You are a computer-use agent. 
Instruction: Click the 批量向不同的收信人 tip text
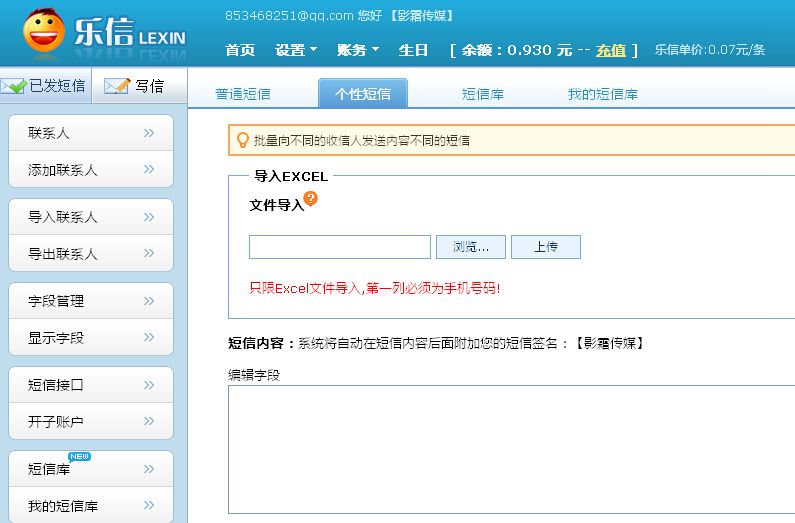(362, 140)
